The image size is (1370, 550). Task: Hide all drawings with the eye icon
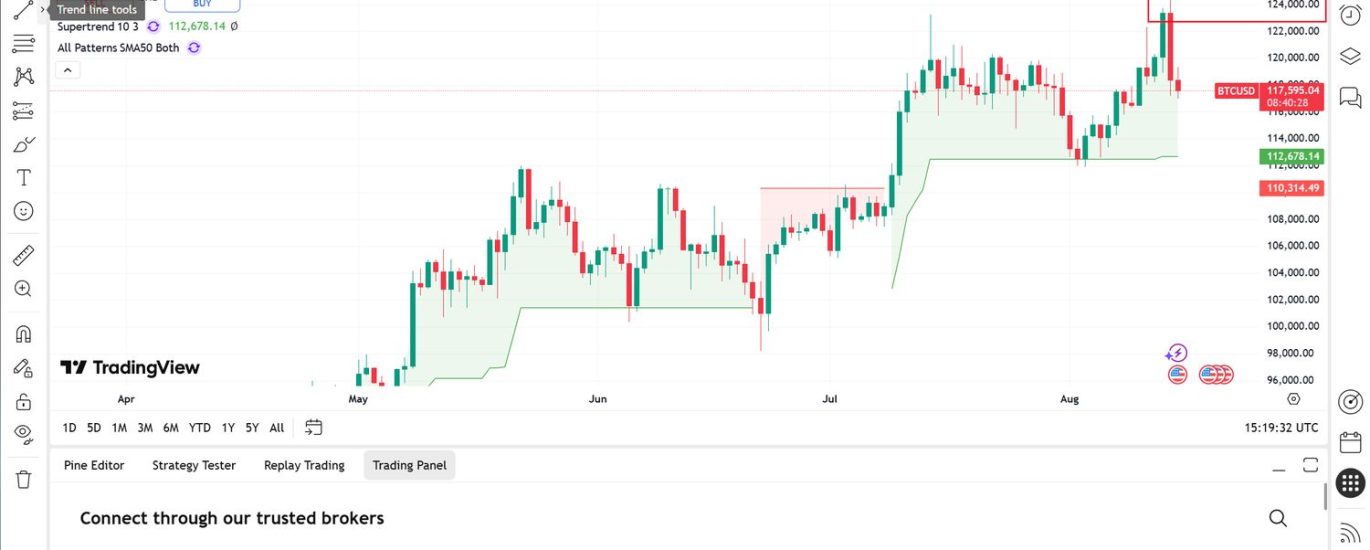24,434
